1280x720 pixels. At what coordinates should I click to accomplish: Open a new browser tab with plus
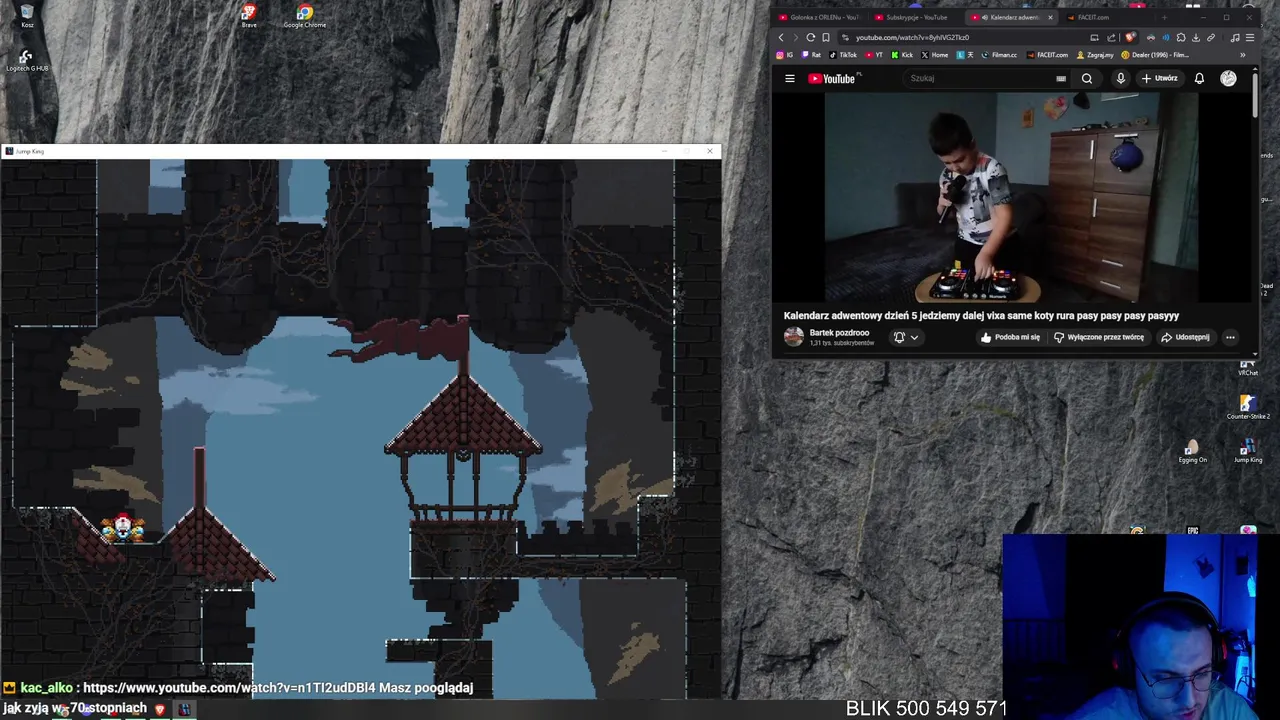(1164, 17)
